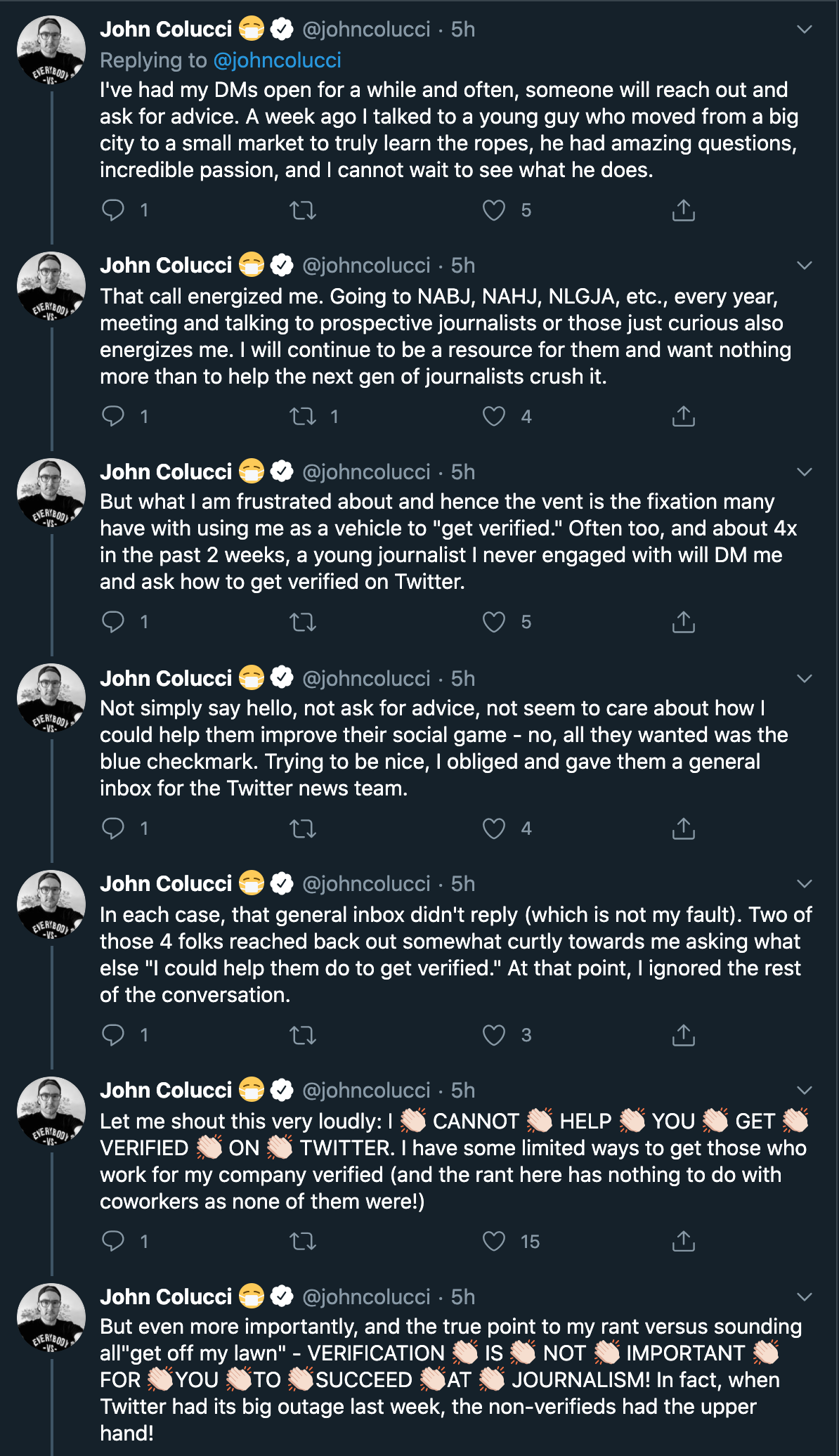Screen dimensions: 839x1456
Task: Like the tweet about NABJ, NAHJ, NLGJA
Action: [x=494, y=417]
